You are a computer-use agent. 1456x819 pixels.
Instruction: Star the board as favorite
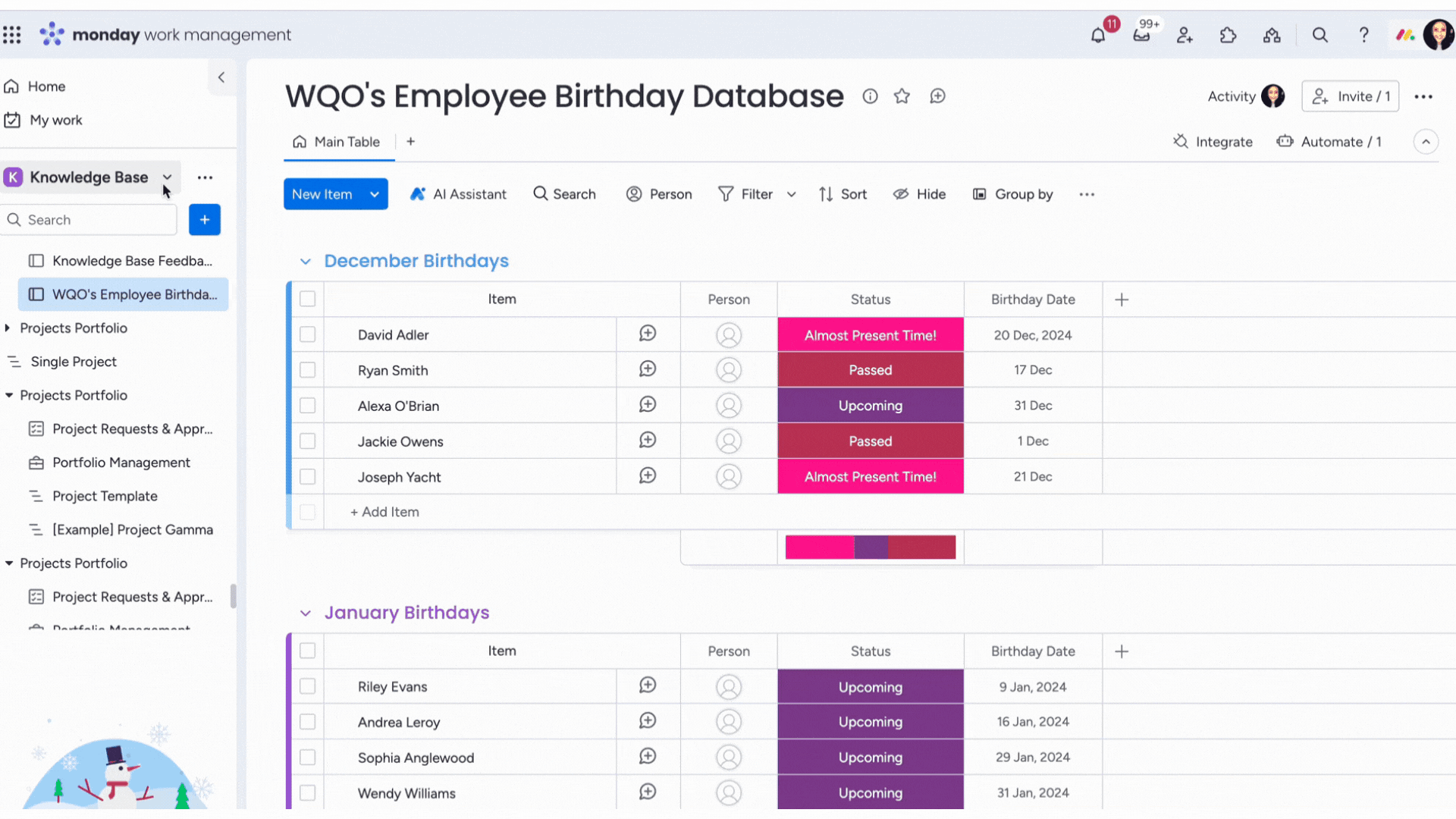click(x=902, y=96)
